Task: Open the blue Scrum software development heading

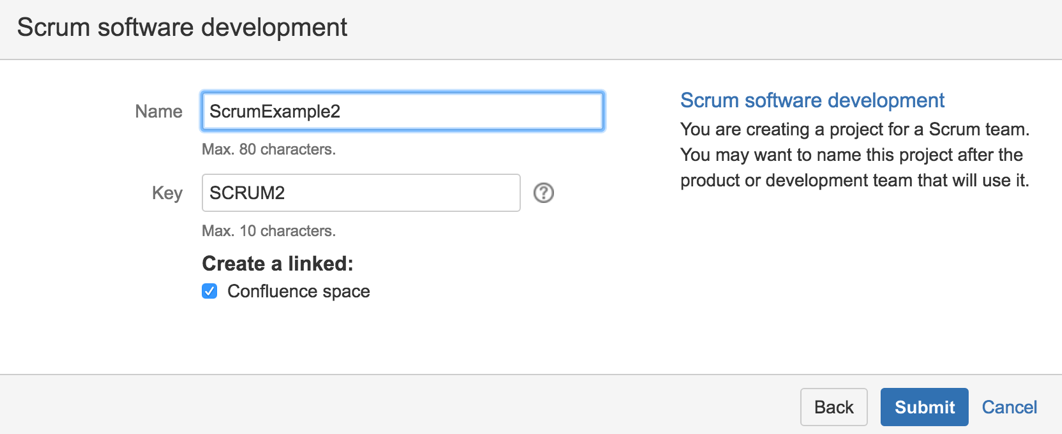Action: [812, 100]
